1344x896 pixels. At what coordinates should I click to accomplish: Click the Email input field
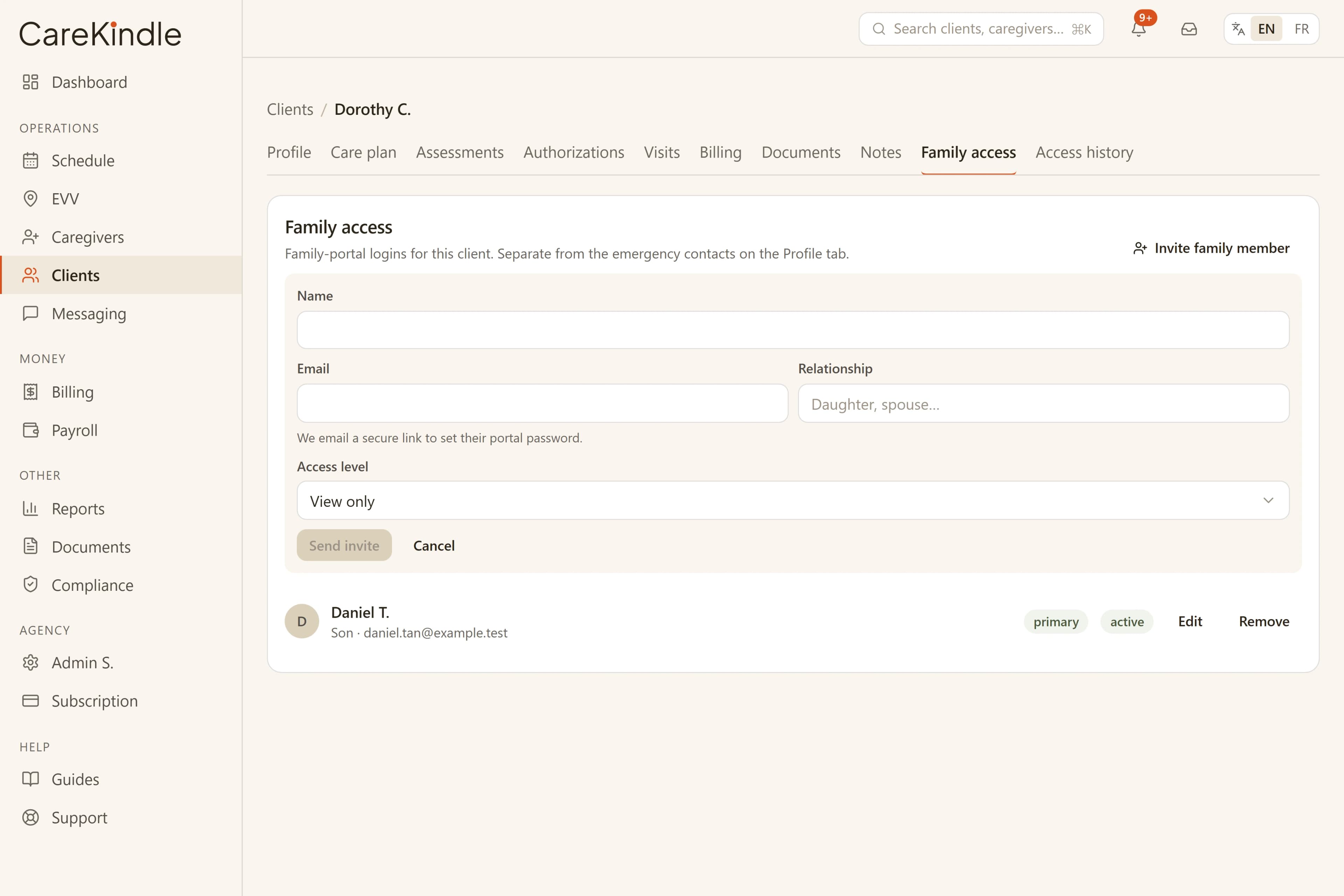[x=542, y=404]
